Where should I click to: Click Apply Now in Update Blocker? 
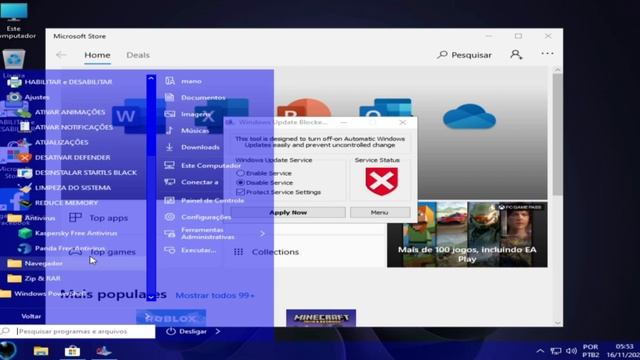tap(288, 212)
